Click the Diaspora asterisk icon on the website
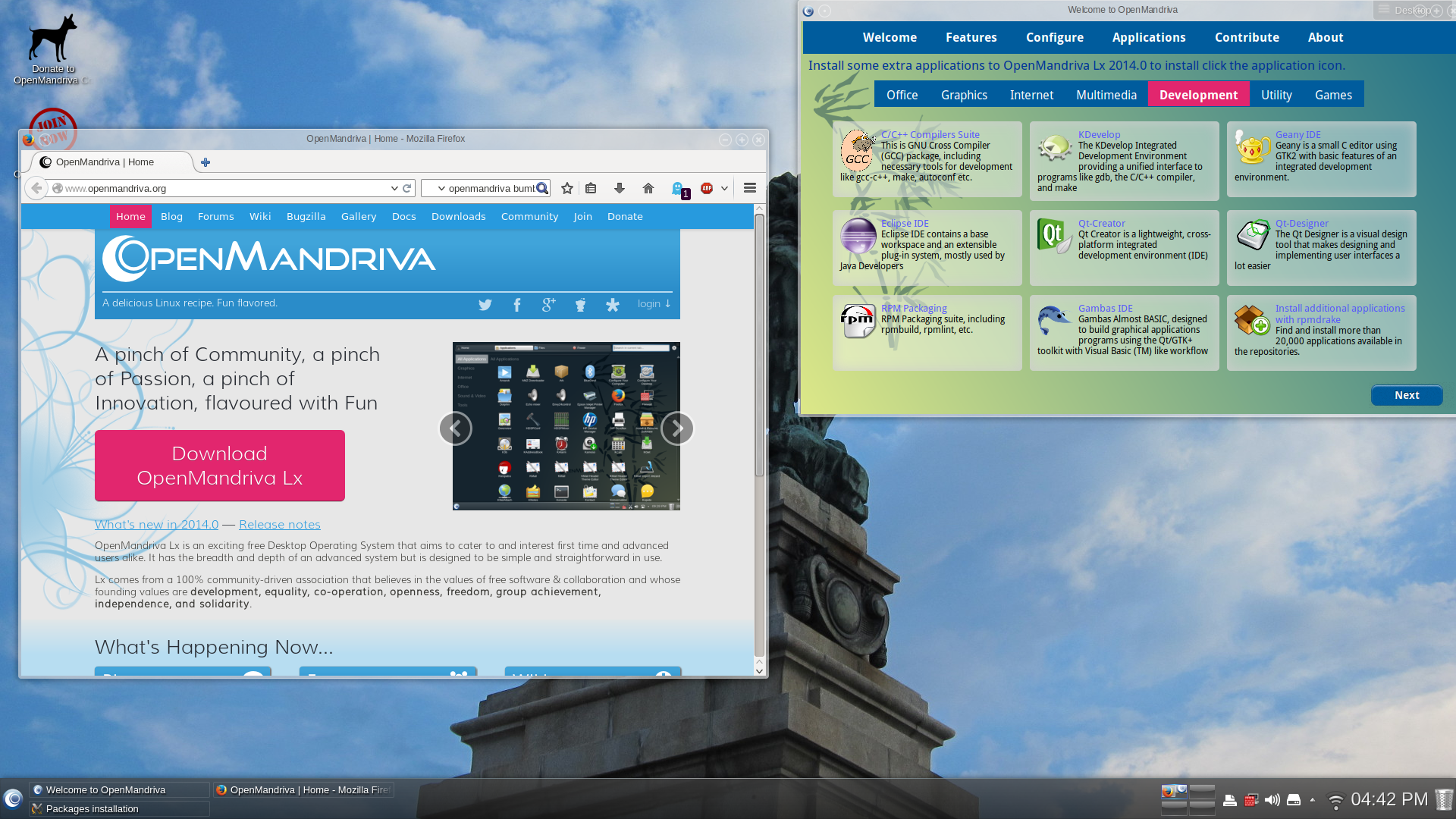1456x819 pixels. pyautogui.click(x=613, y=305)
